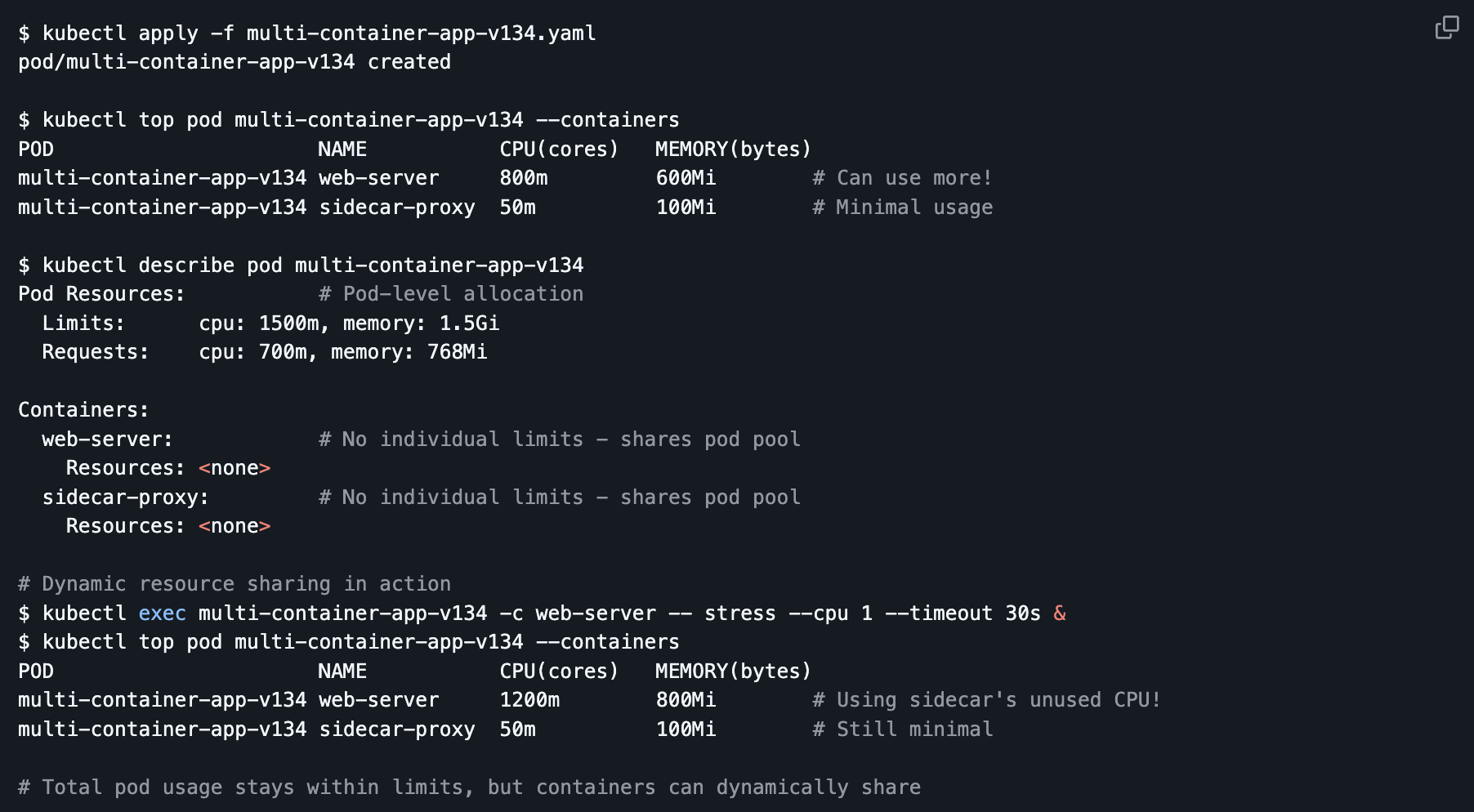Click the word 'created' in the output
The image size is (1474, 812).
(x=409, y=62)
